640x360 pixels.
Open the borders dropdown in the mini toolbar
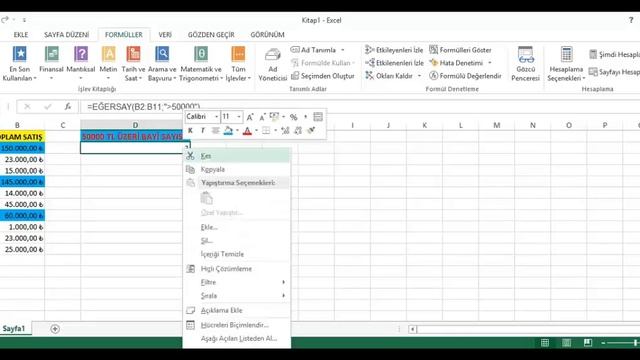click(276, 131)
